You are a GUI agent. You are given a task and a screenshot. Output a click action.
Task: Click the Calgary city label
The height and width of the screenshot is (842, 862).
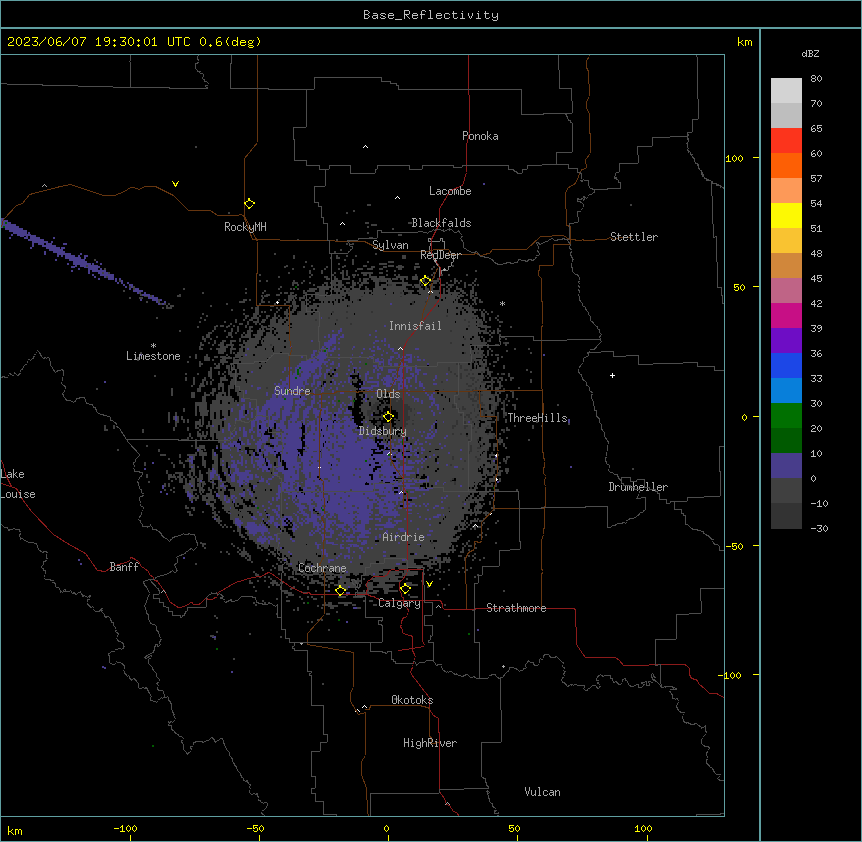coord(399,603)
